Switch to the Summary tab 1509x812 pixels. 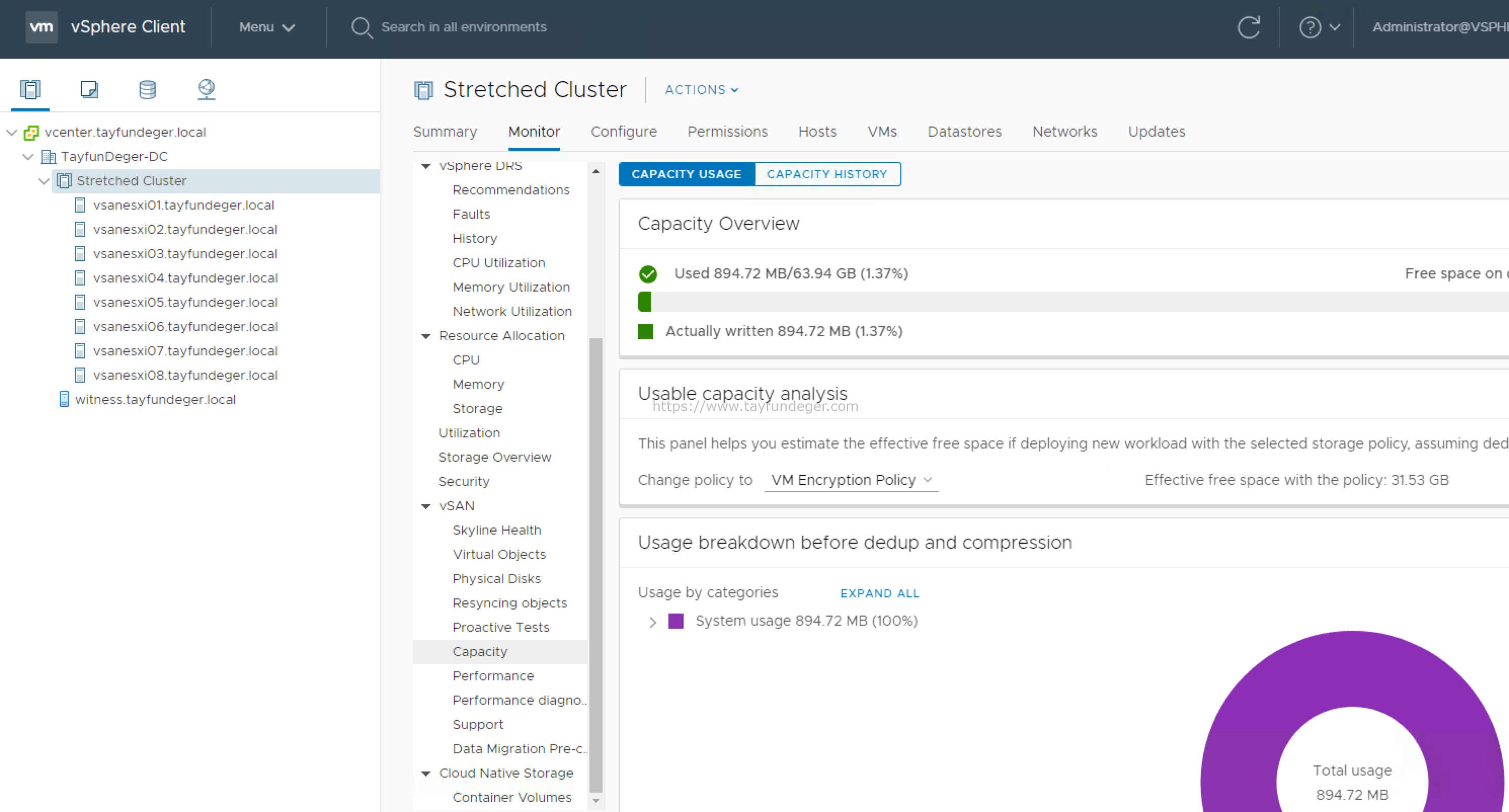(x=445, y=132)
